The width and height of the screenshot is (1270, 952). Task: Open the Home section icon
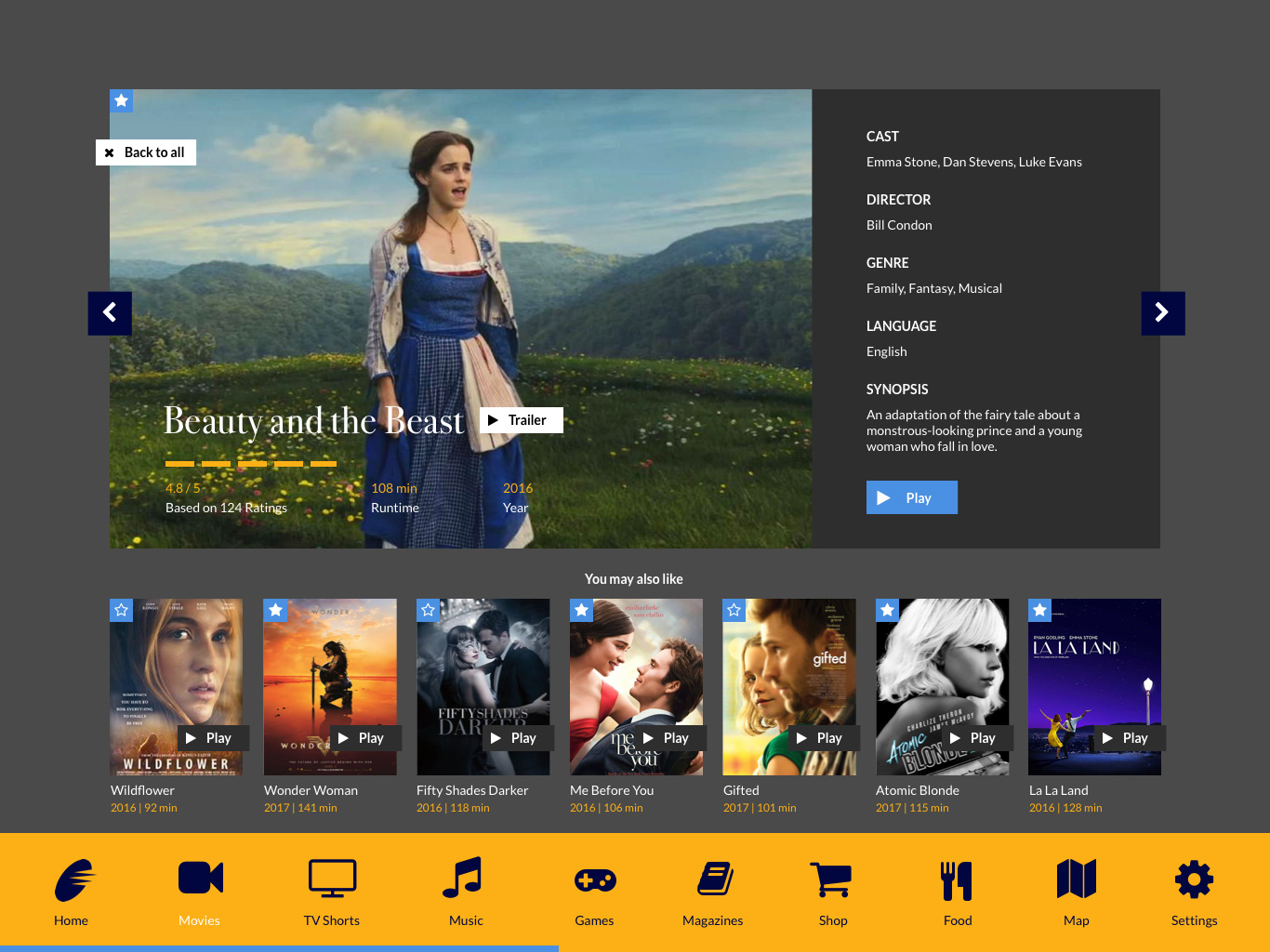(73, 879)
